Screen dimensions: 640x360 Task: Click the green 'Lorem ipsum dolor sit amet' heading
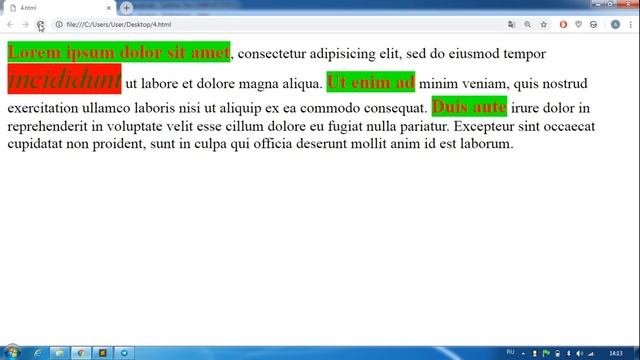click(119, 52)
